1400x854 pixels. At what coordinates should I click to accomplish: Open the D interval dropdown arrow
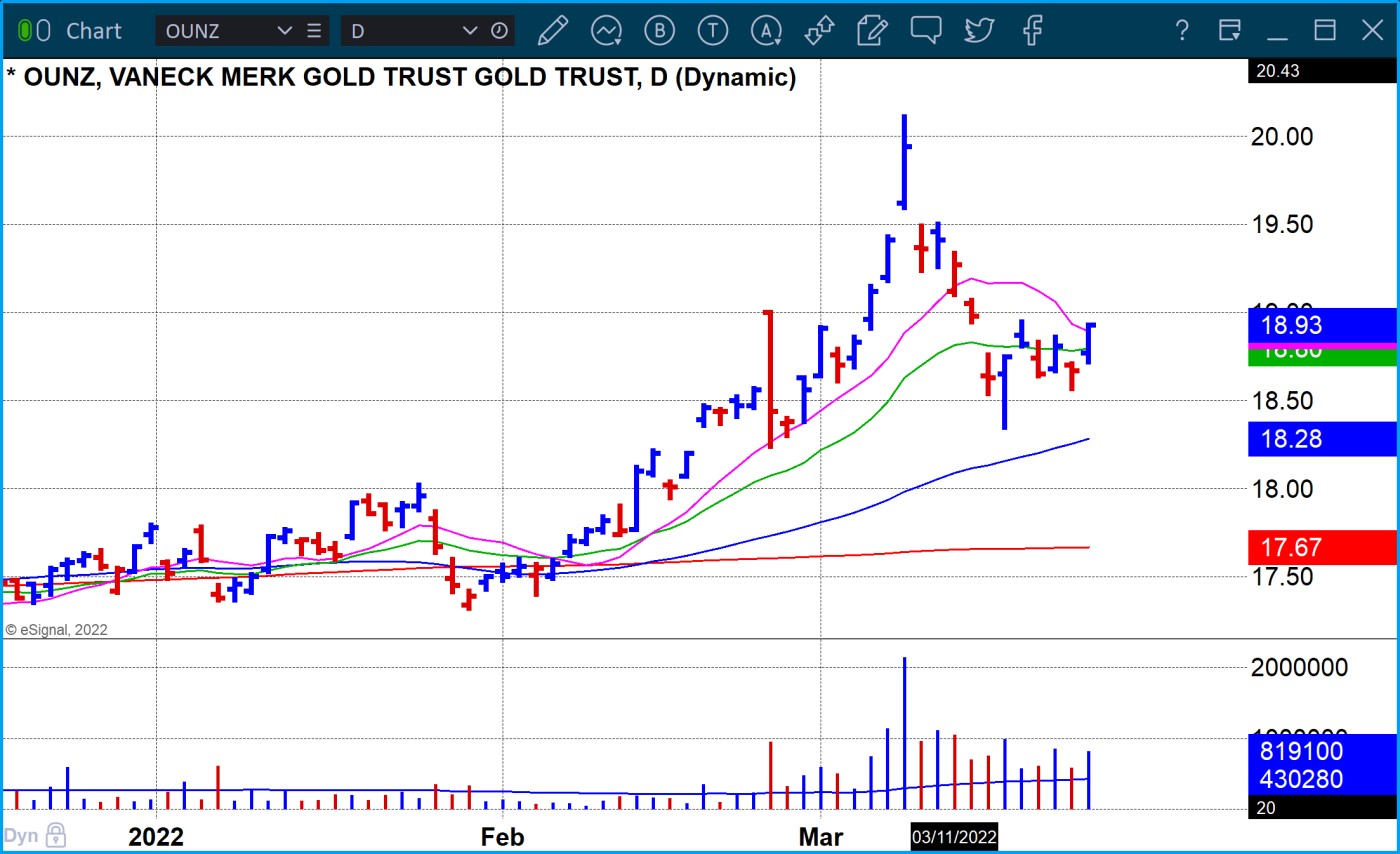(x=470, y=31)
